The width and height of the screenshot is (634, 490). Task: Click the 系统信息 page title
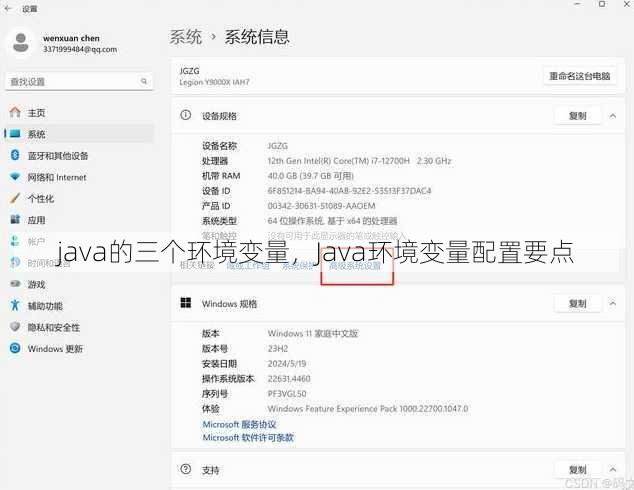coord(257,37)
